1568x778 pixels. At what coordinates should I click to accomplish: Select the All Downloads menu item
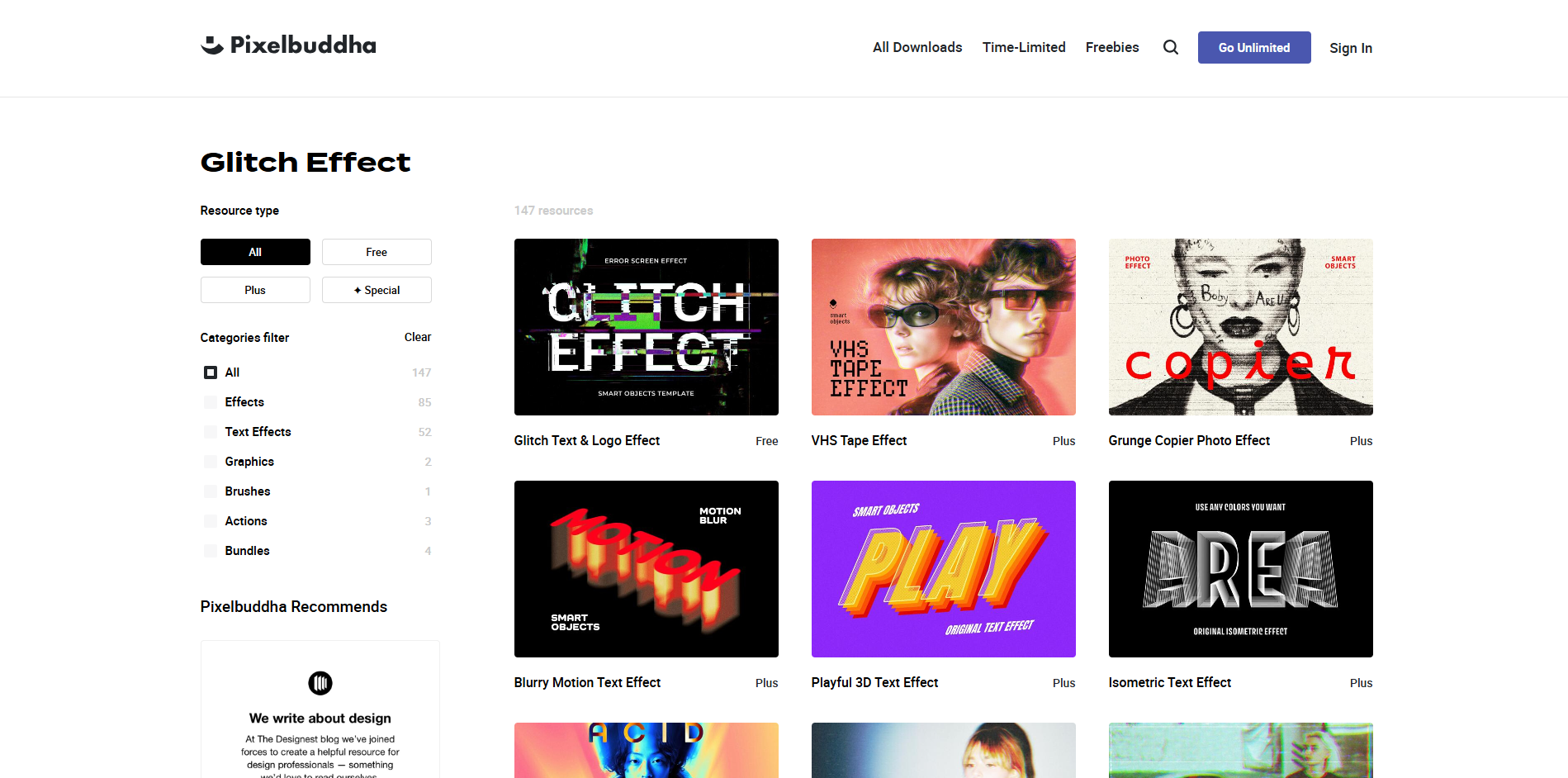point(917,47)
